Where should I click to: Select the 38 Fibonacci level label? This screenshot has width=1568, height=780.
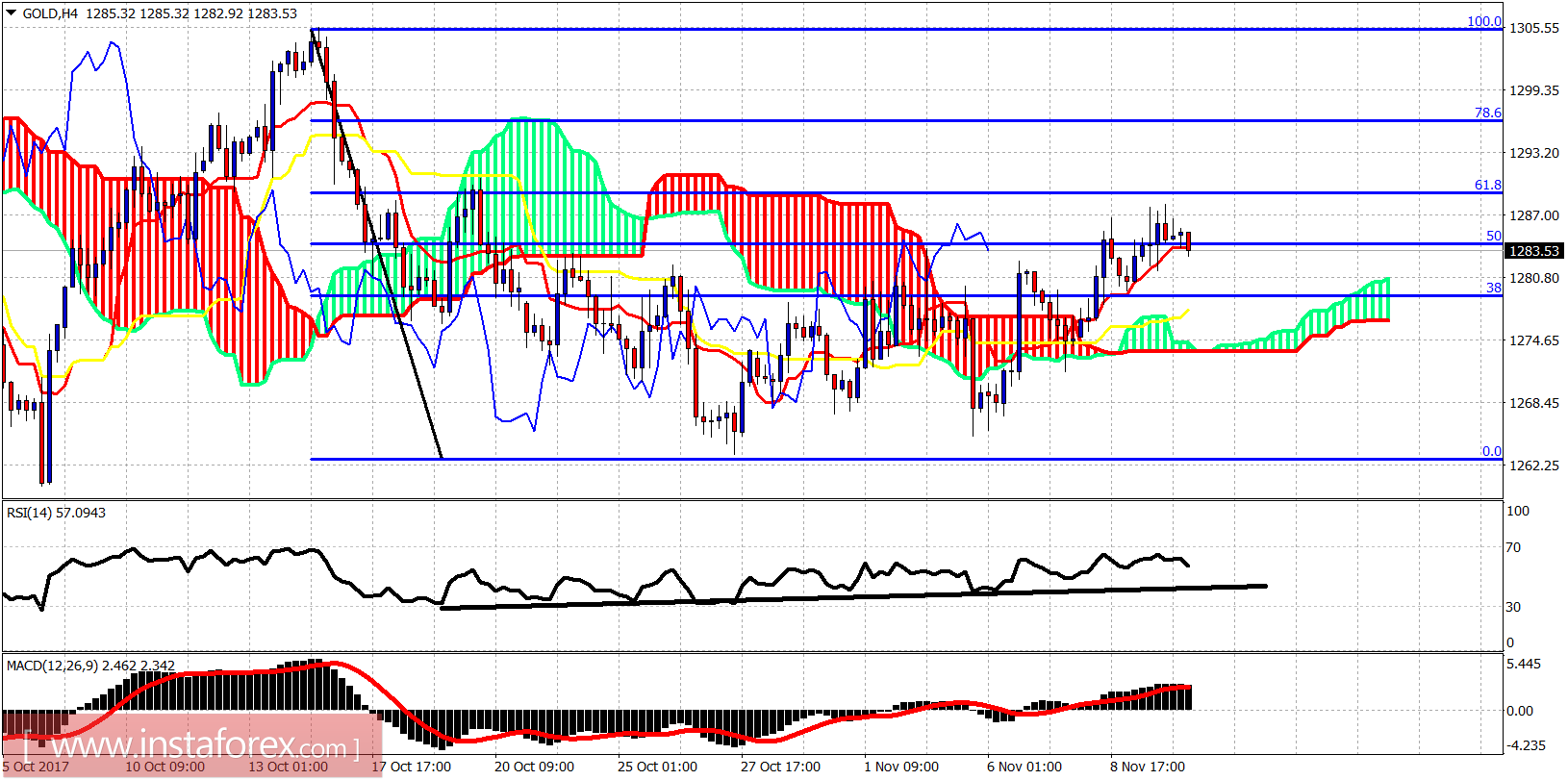(x=1493, y=288)
